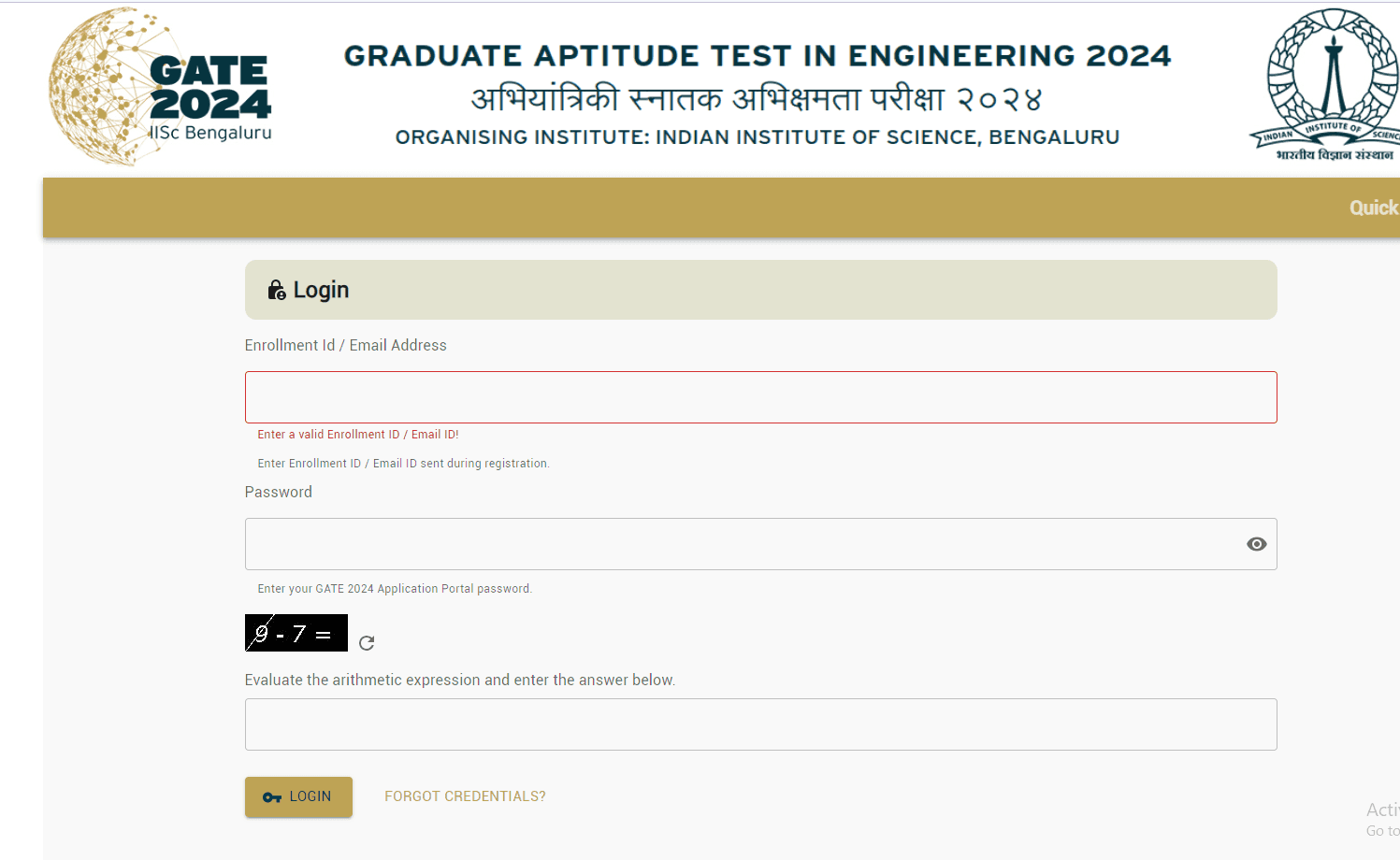Click the Graduate Aptitude Test in Engineering title
The height and width of the screenshot is (860, 1400).
[757, 56]
